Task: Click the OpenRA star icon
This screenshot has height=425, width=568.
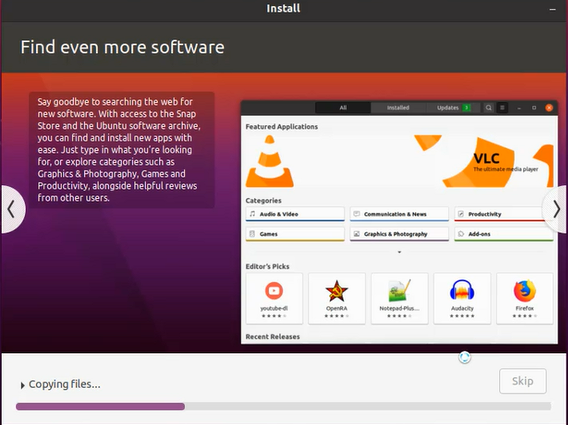Action: [x=337, y=291]
